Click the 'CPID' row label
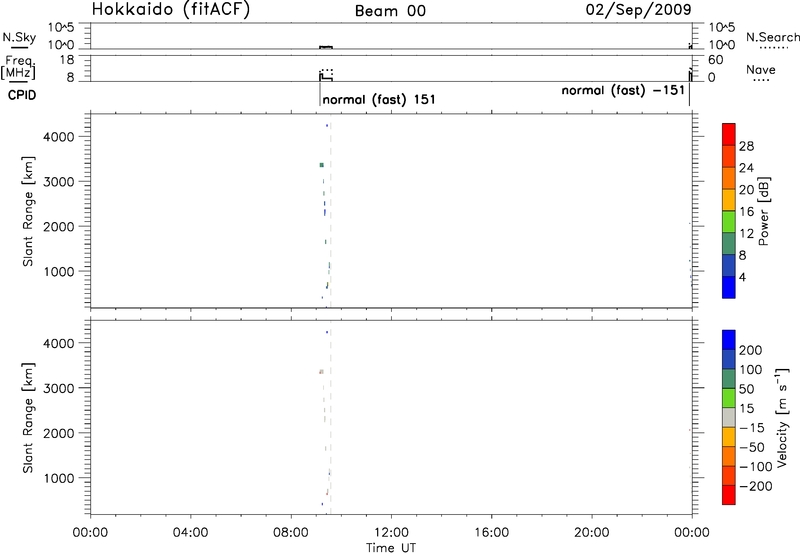Image resolution: width=800 pixels, height=554 pixels. 22,95
